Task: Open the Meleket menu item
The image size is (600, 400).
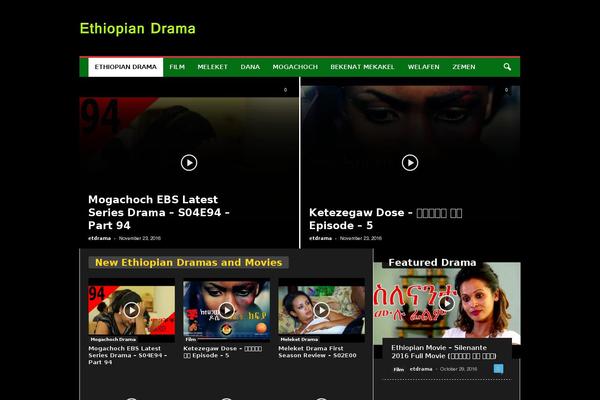Action: pos(212,67)
